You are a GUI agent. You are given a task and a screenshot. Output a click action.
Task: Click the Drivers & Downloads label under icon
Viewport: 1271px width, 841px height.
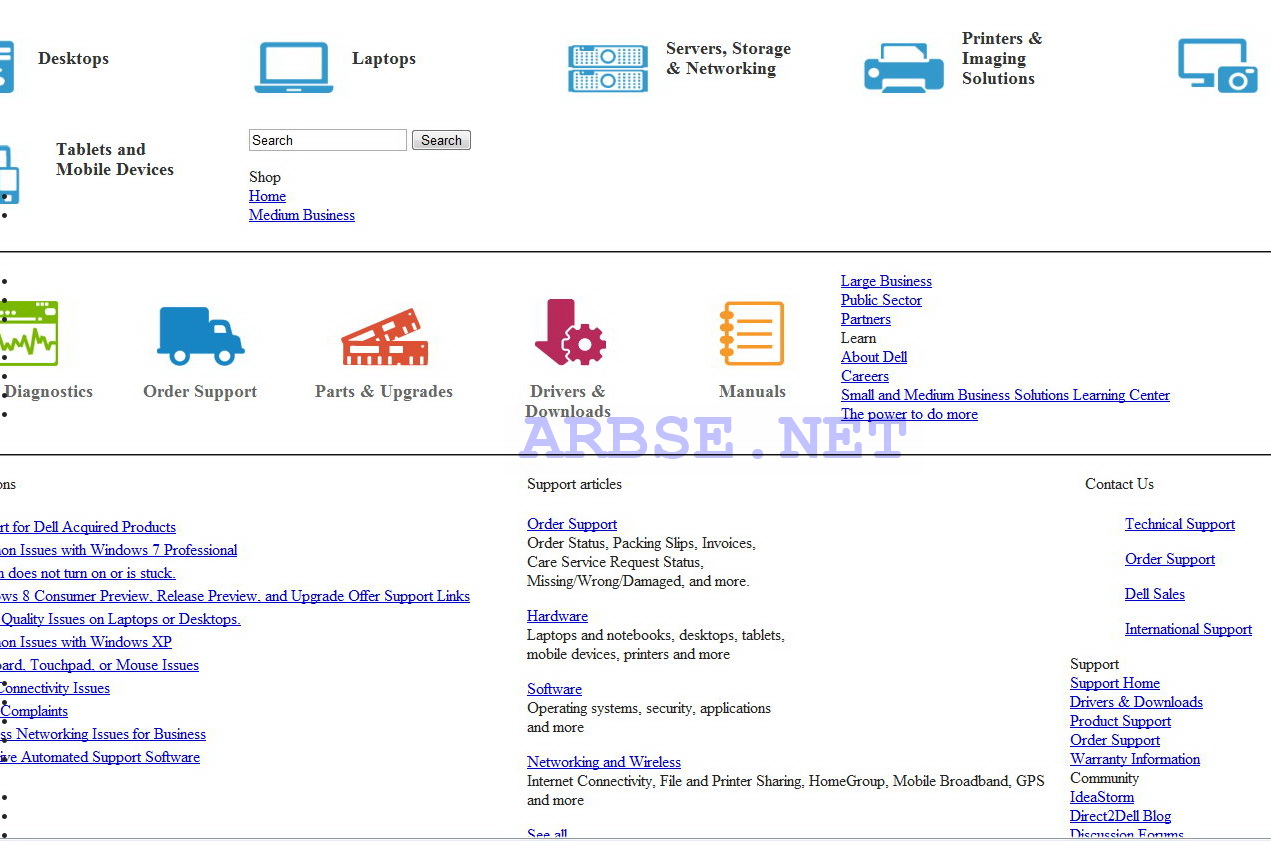568,401
